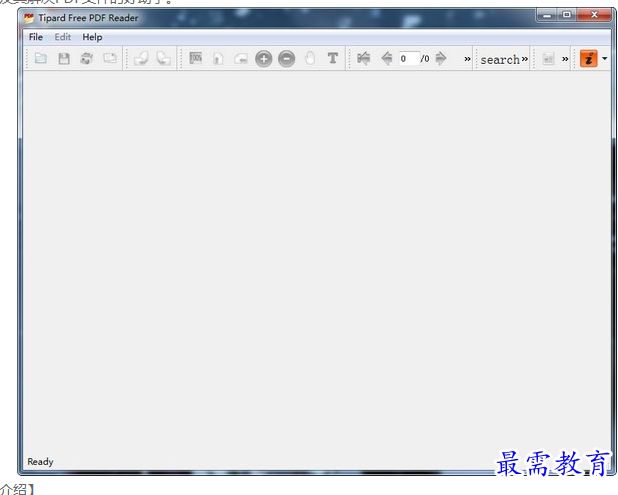Viewport: 618px width, 495px height.
Task: Click the fourth file toolbar icon after Print
Action: tap(110, 59)
